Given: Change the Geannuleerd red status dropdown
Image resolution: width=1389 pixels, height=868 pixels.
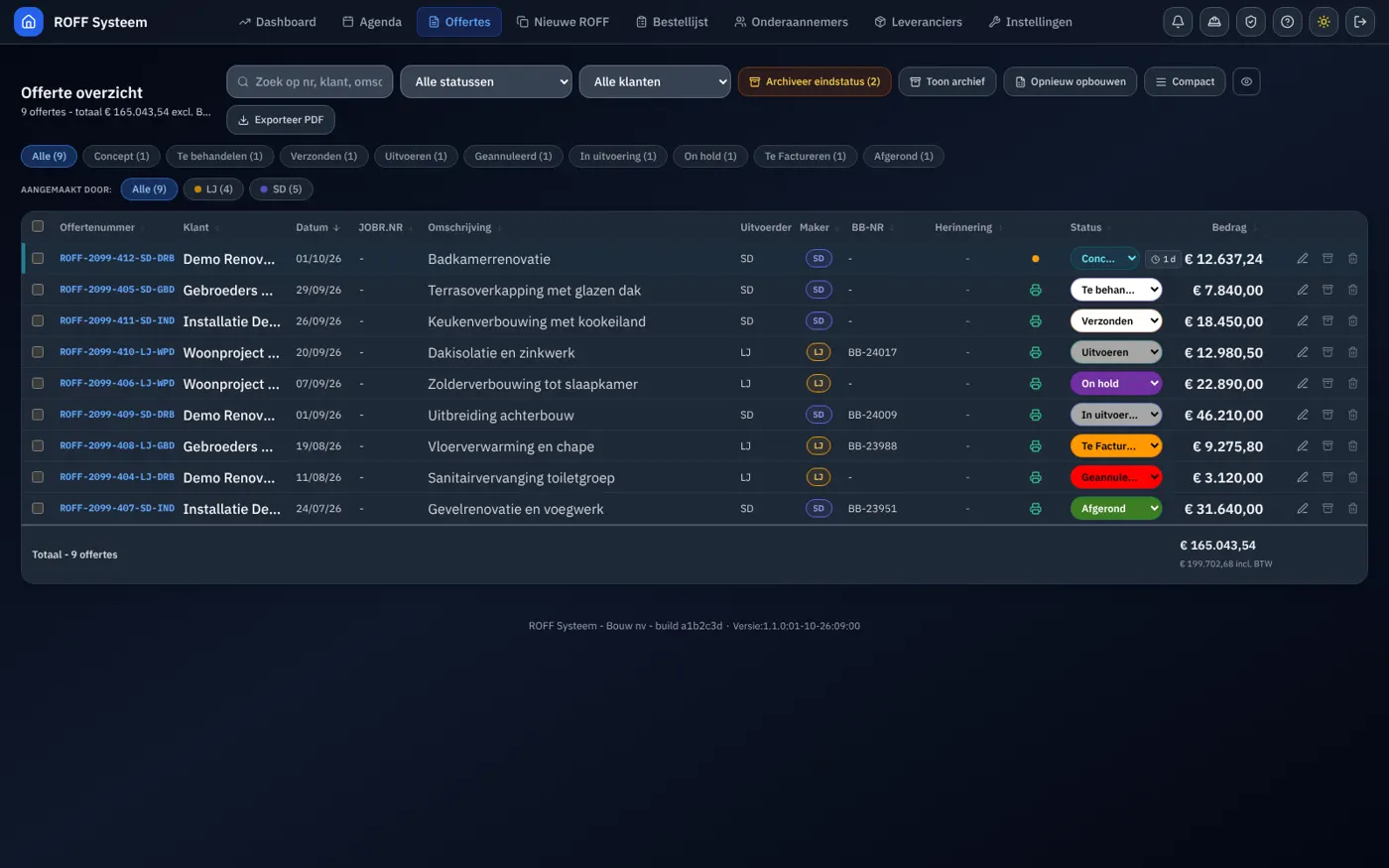Looking at the screenshot, I should (x=1115, y=477).
